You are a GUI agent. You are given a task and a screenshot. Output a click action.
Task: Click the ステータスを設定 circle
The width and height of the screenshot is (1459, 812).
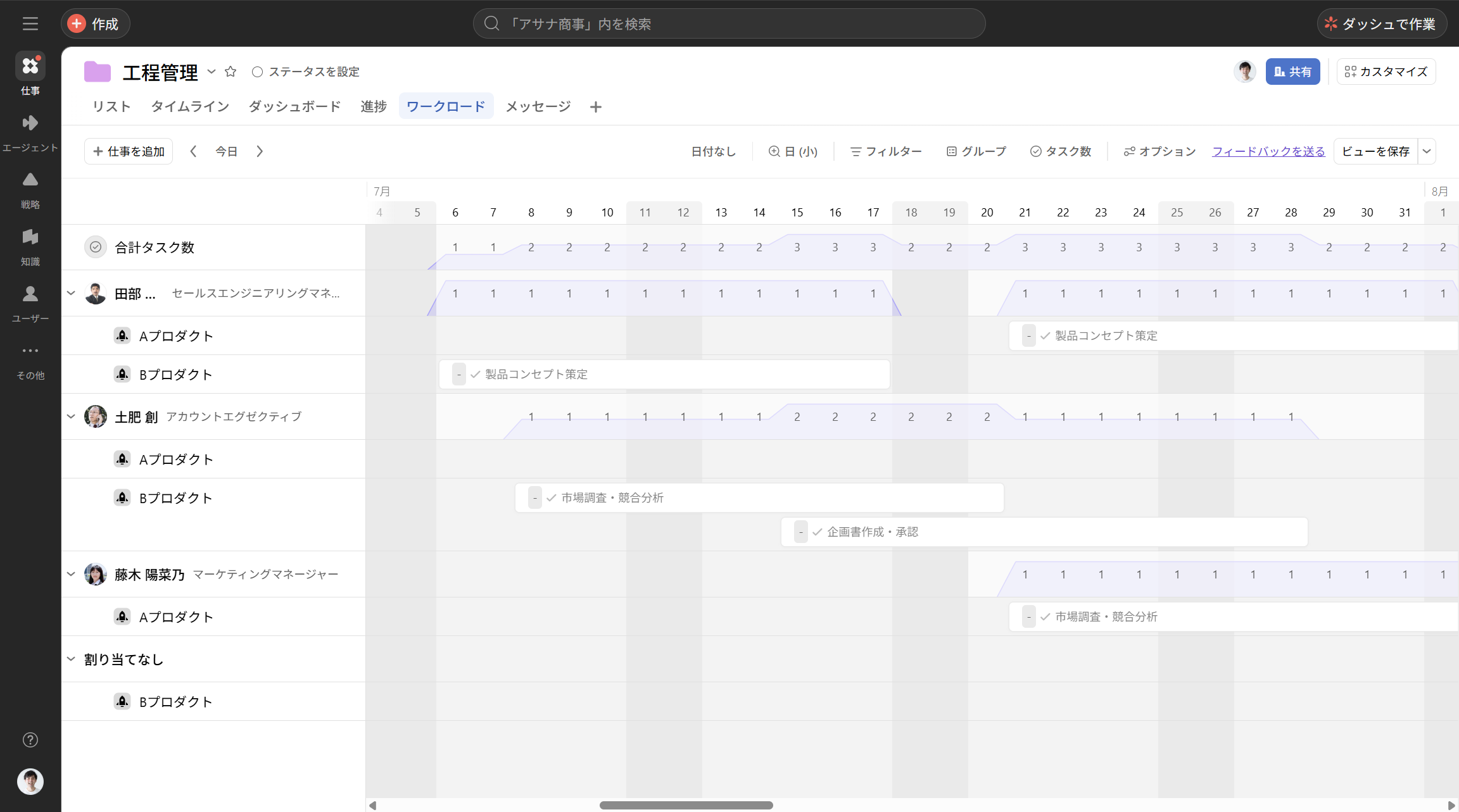point(257,72)
